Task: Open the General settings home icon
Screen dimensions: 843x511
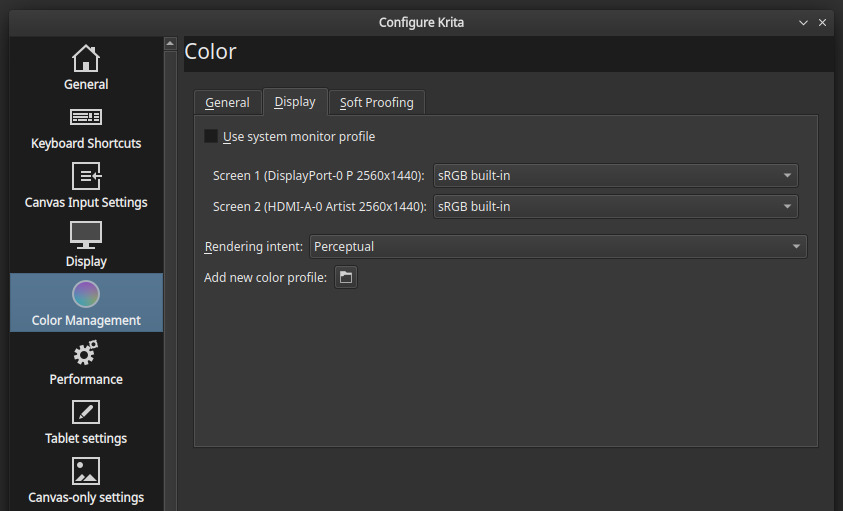Action: [x=86, y=58]
